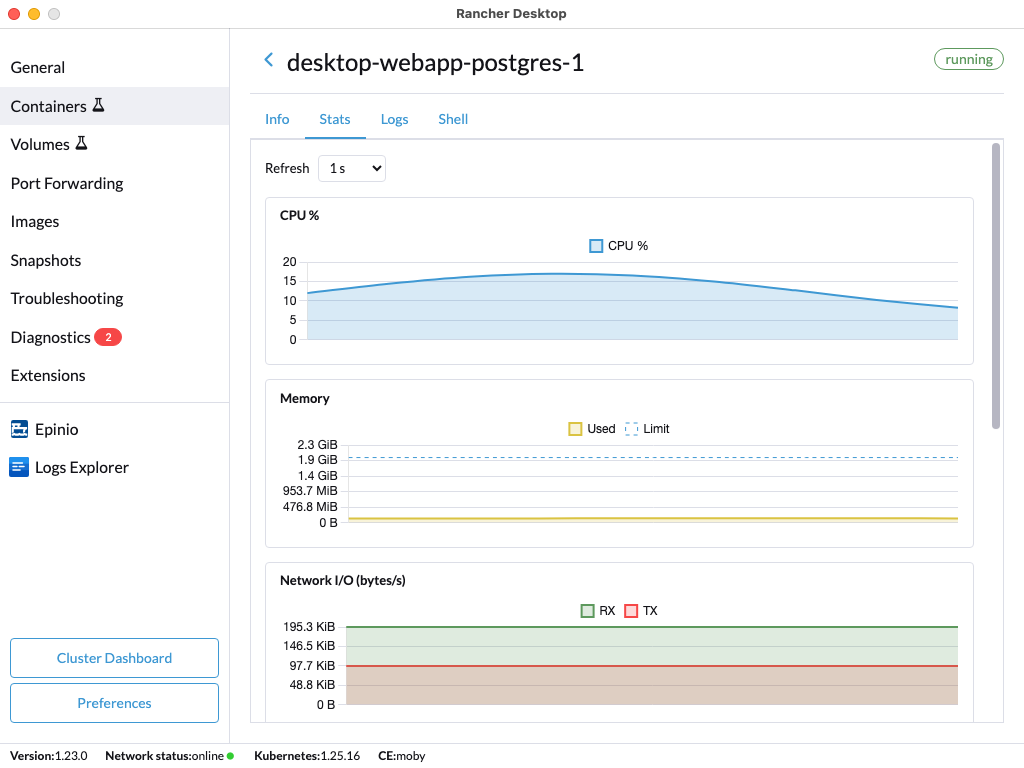Click the stats panel vertical scrollbar
This screenshot has height=768, width=1024.
point(996,285)
